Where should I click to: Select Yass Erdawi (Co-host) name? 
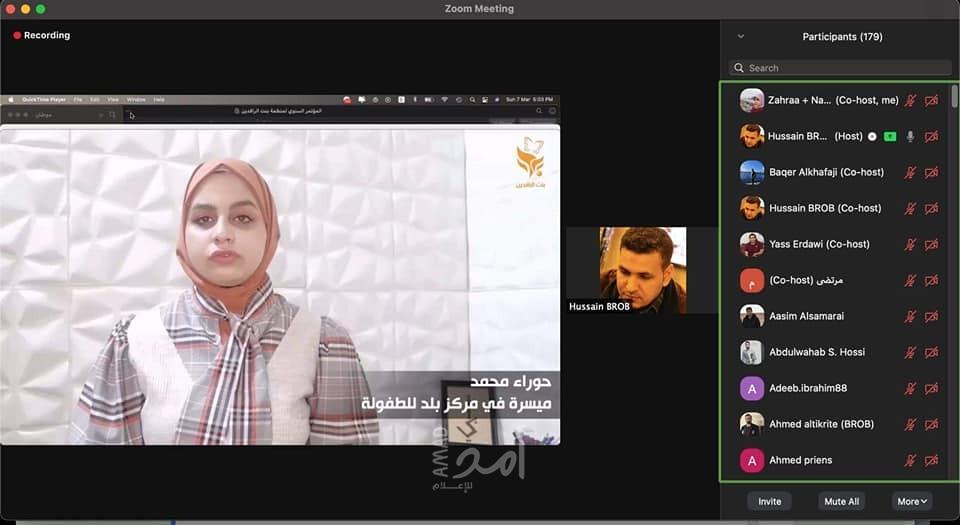(x=819, y=244)
